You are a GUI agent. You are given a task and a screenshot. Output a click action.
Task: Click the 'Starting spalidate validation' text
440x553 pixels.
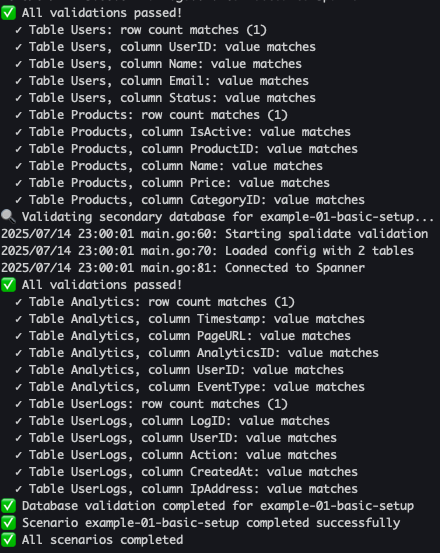(326, 234)
